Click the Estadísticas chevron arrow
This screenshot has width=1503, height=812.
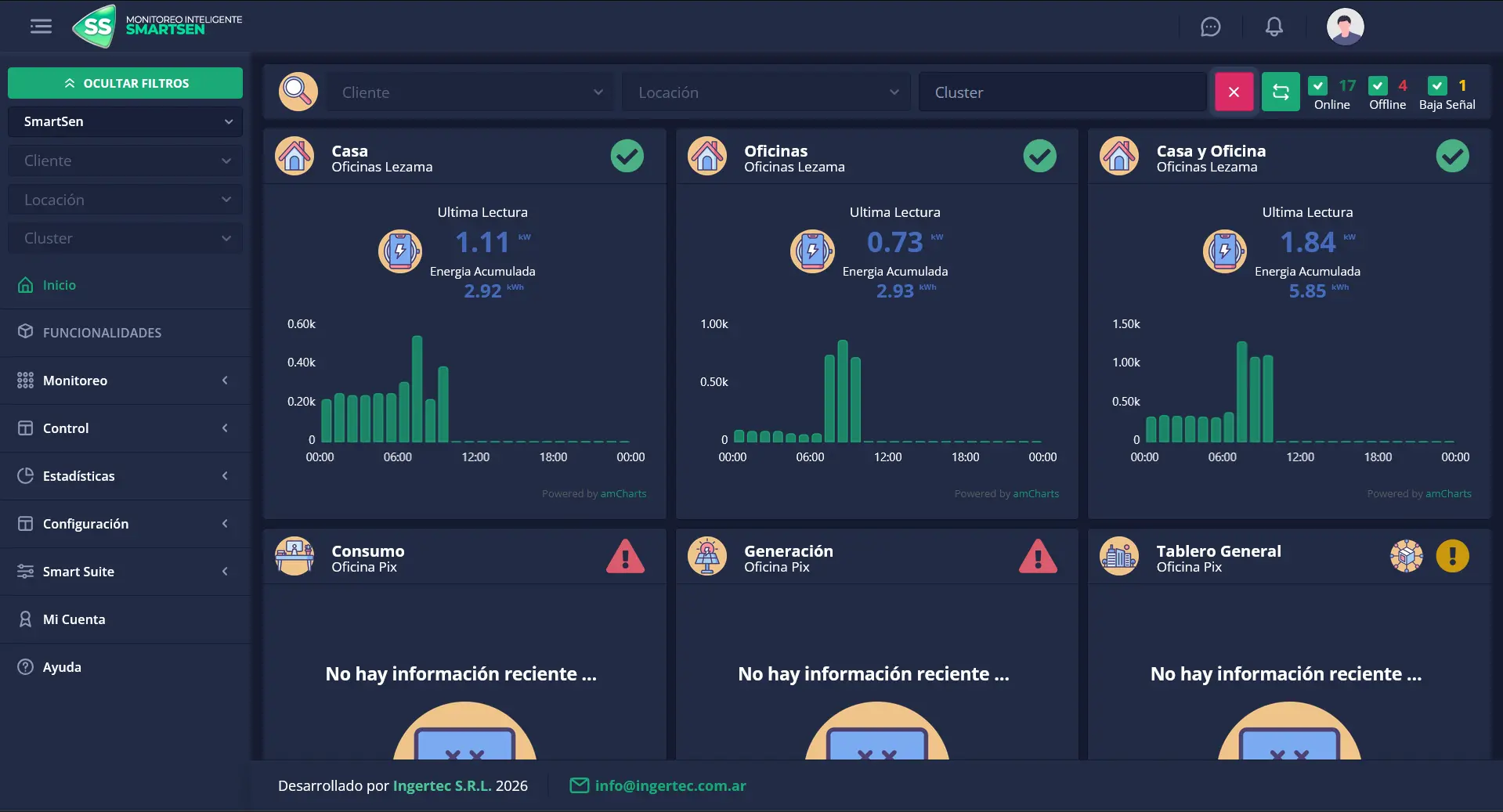coord(225,476)
